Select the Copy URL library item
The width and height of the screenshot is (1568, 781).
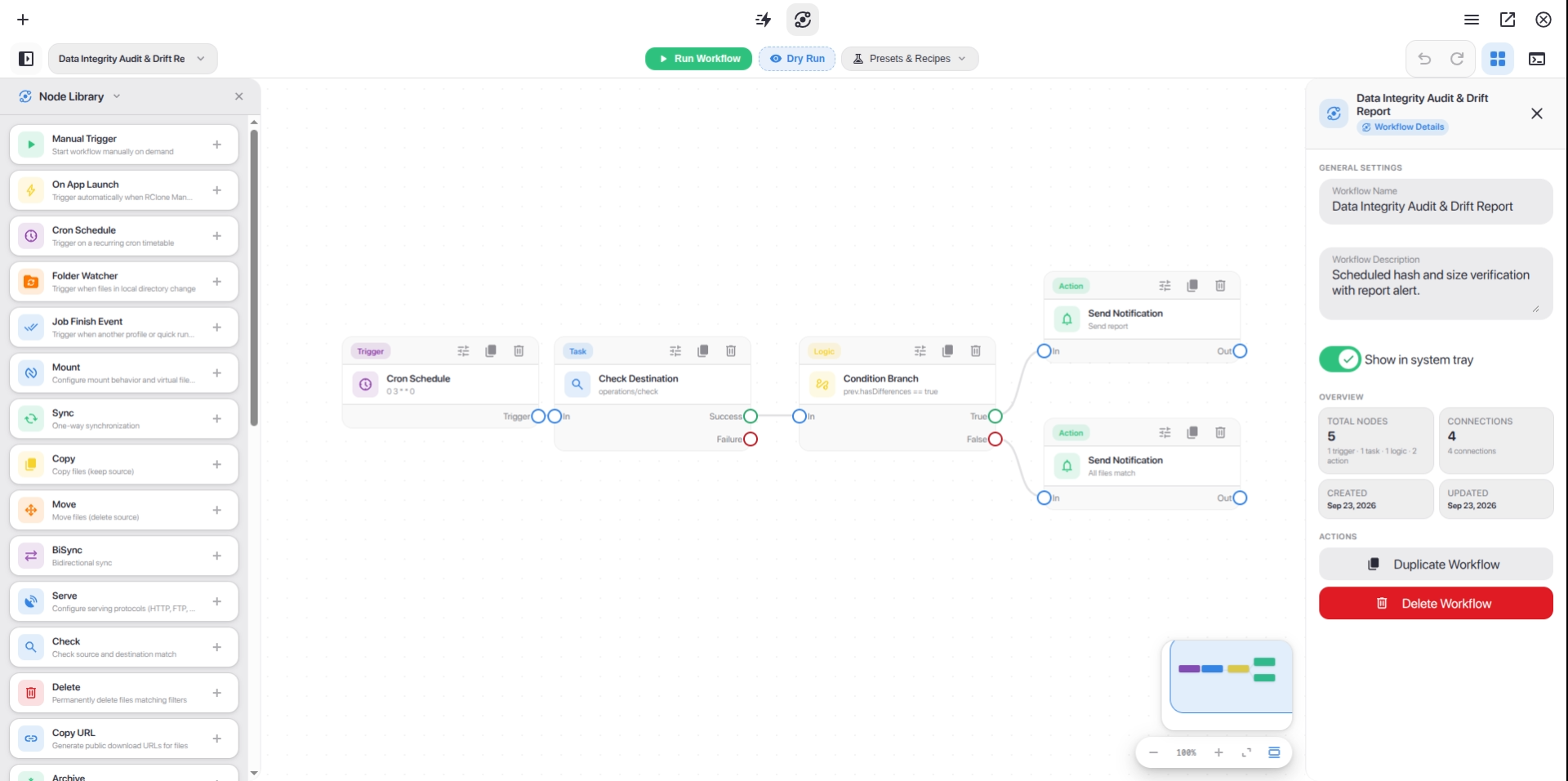point(124,739)
